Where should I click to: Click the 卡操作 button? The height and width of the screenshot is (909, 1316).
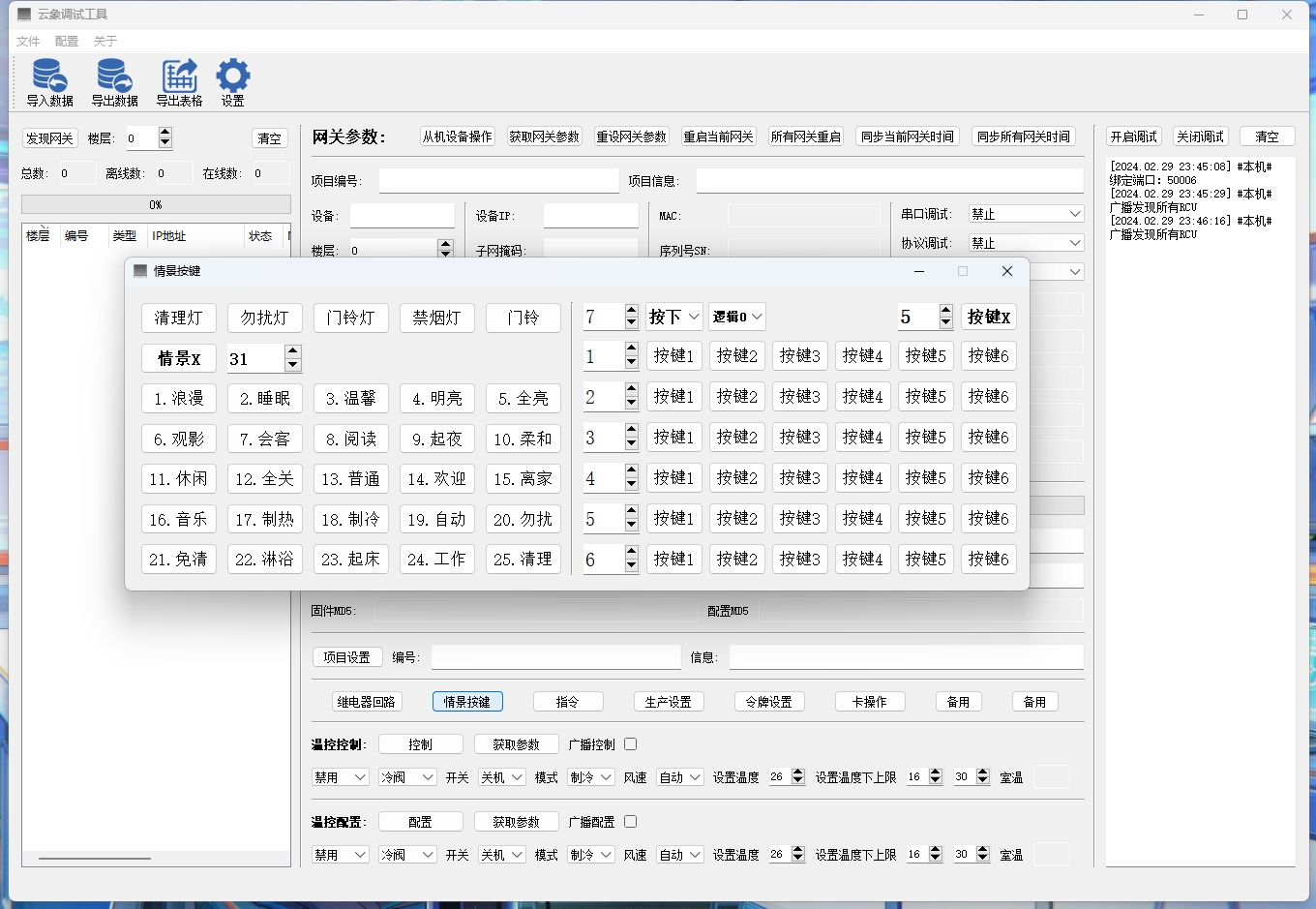click(x=870, y=702)
